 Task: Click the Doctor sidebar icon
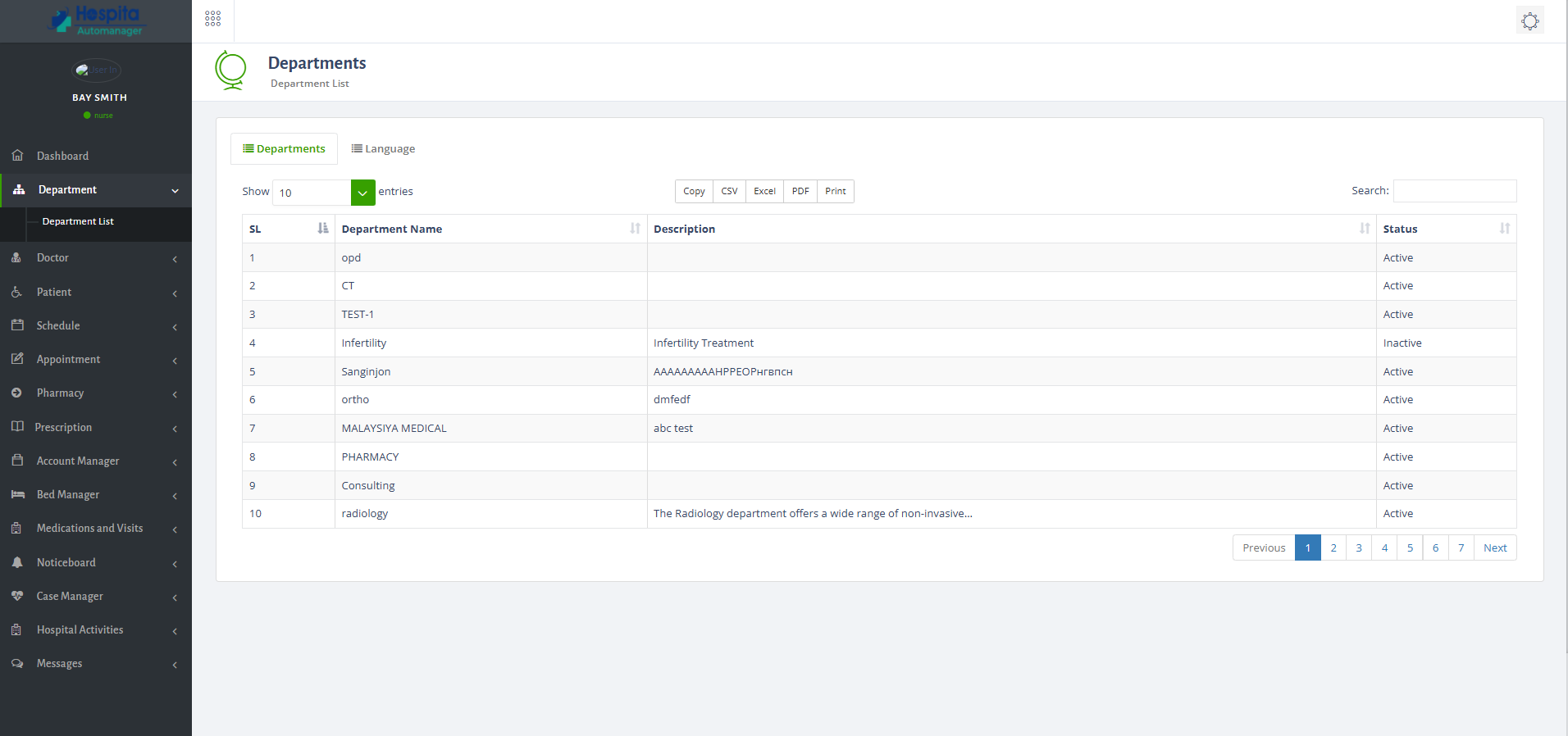[x=16, y=257]
